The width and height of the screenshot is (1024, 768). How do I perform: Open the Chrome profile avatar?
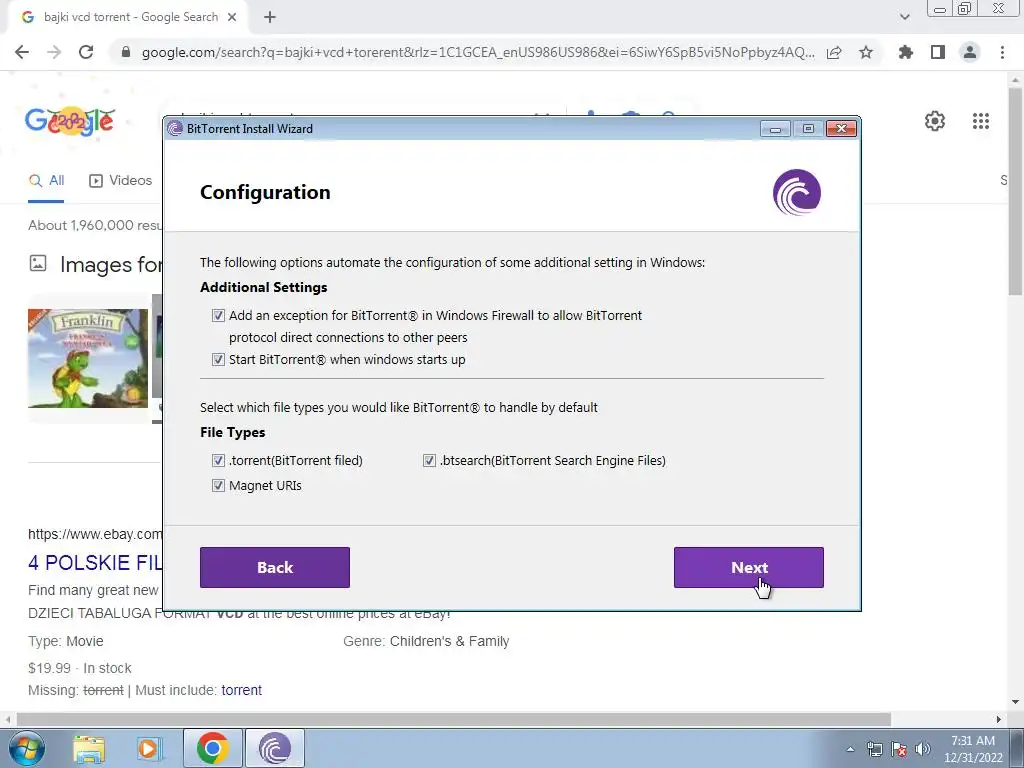coord(970,52)
